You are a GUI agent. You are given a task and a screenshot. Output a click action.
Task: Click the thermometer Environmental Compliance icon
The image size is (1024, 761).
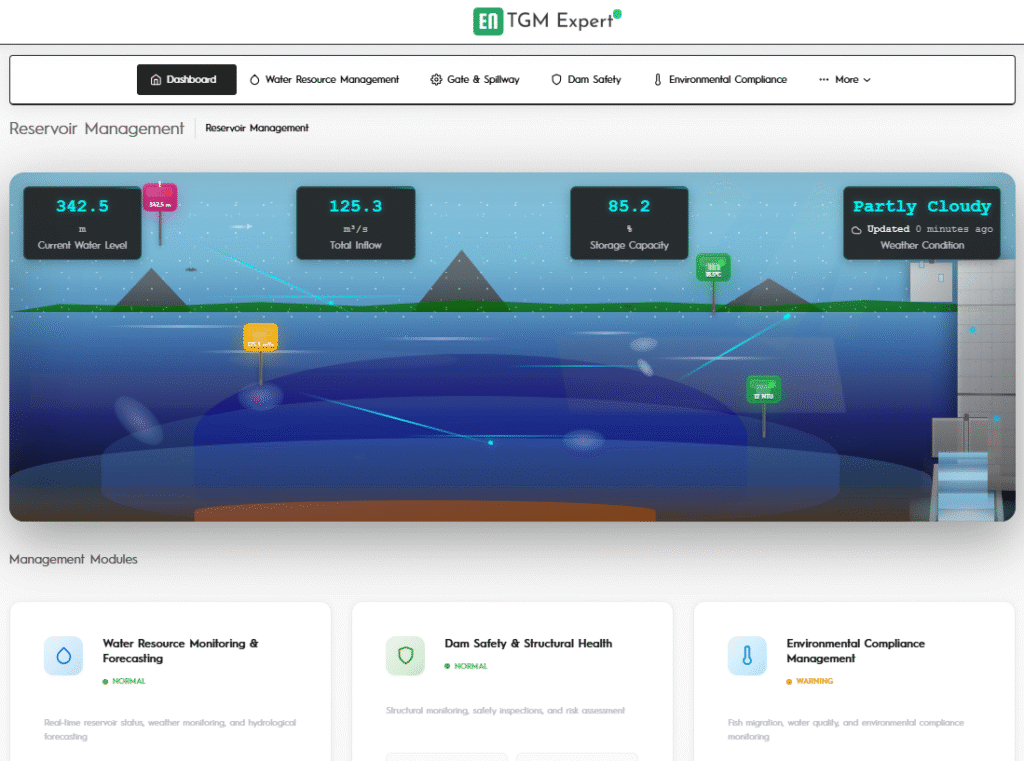click(747, 656)
